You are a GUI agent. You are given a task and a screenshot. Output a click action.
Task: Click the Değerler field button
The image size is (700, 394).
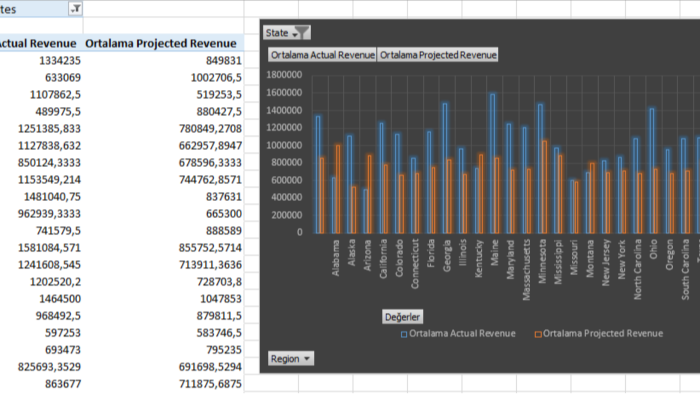[x=402, y=317]
